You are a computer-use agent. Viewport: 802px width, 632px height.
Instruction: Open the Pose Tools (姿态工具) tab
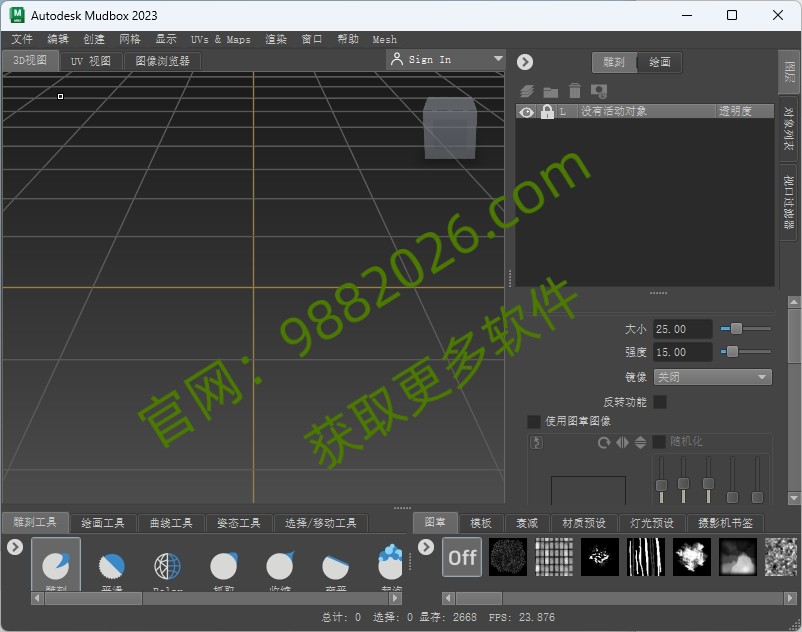pyautogui.click(x=239, y=523)
